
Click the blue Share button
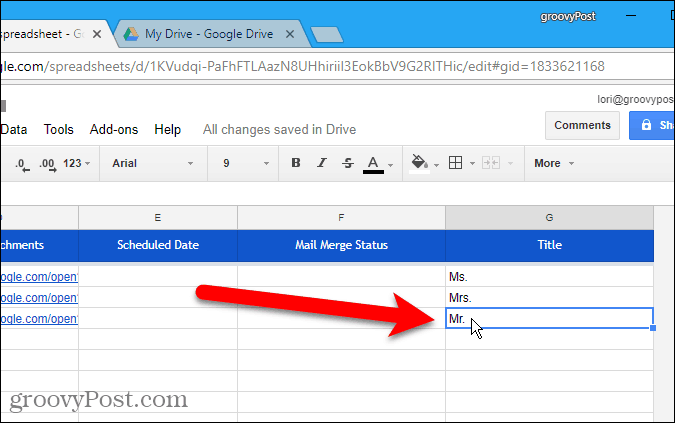tap(652, 125)
